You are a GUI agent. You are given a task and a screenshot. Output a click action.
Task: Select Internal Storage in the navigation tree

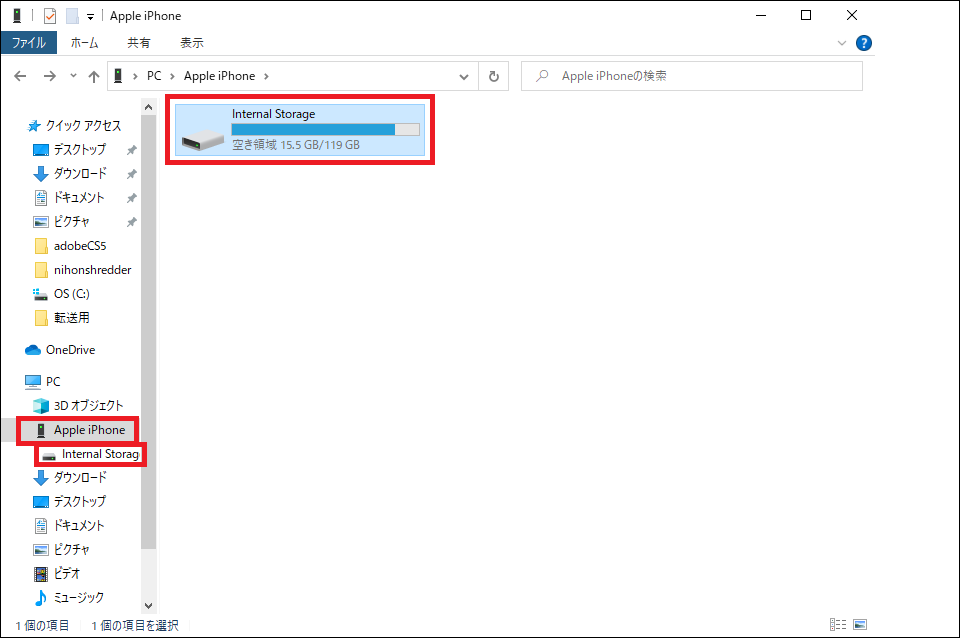pyautogui.click(x=100, y=454)
